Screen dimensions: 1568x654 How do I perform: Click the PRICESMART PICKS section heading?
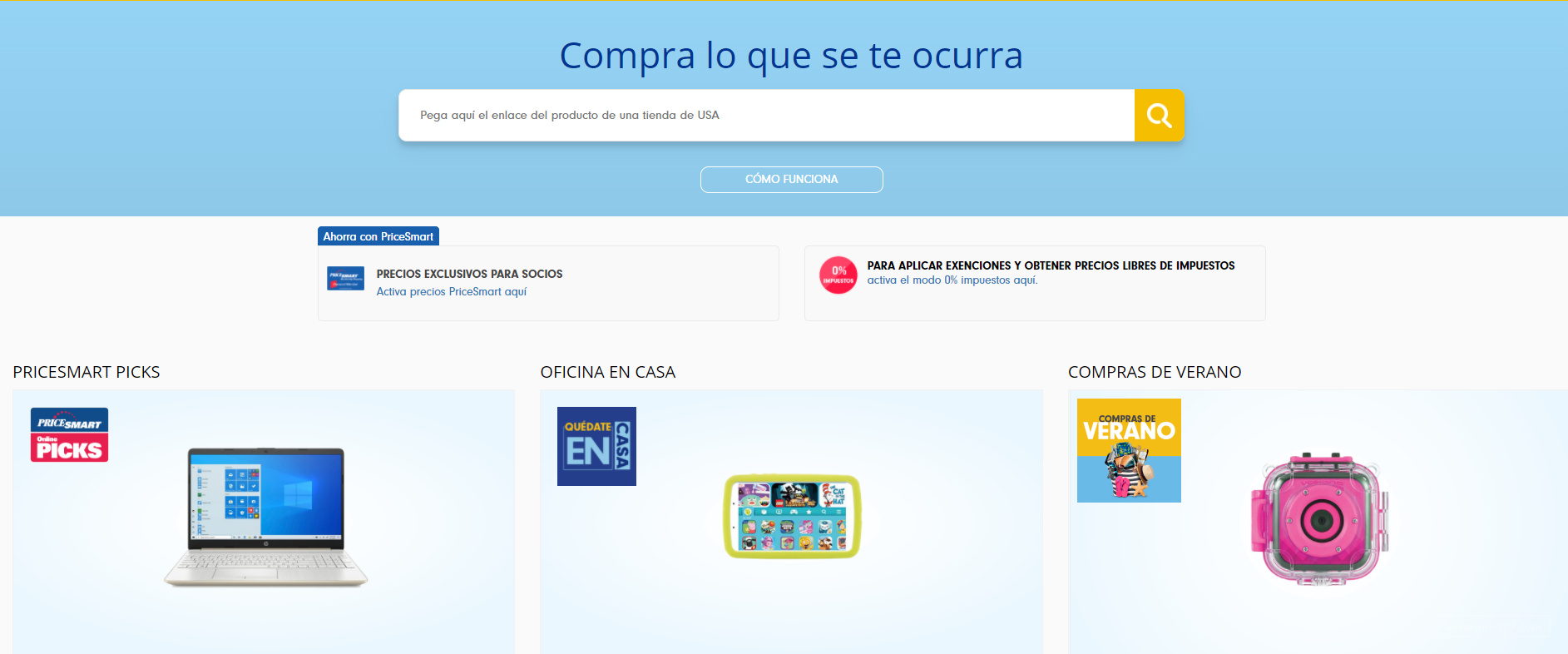click(x=87, y=372)
